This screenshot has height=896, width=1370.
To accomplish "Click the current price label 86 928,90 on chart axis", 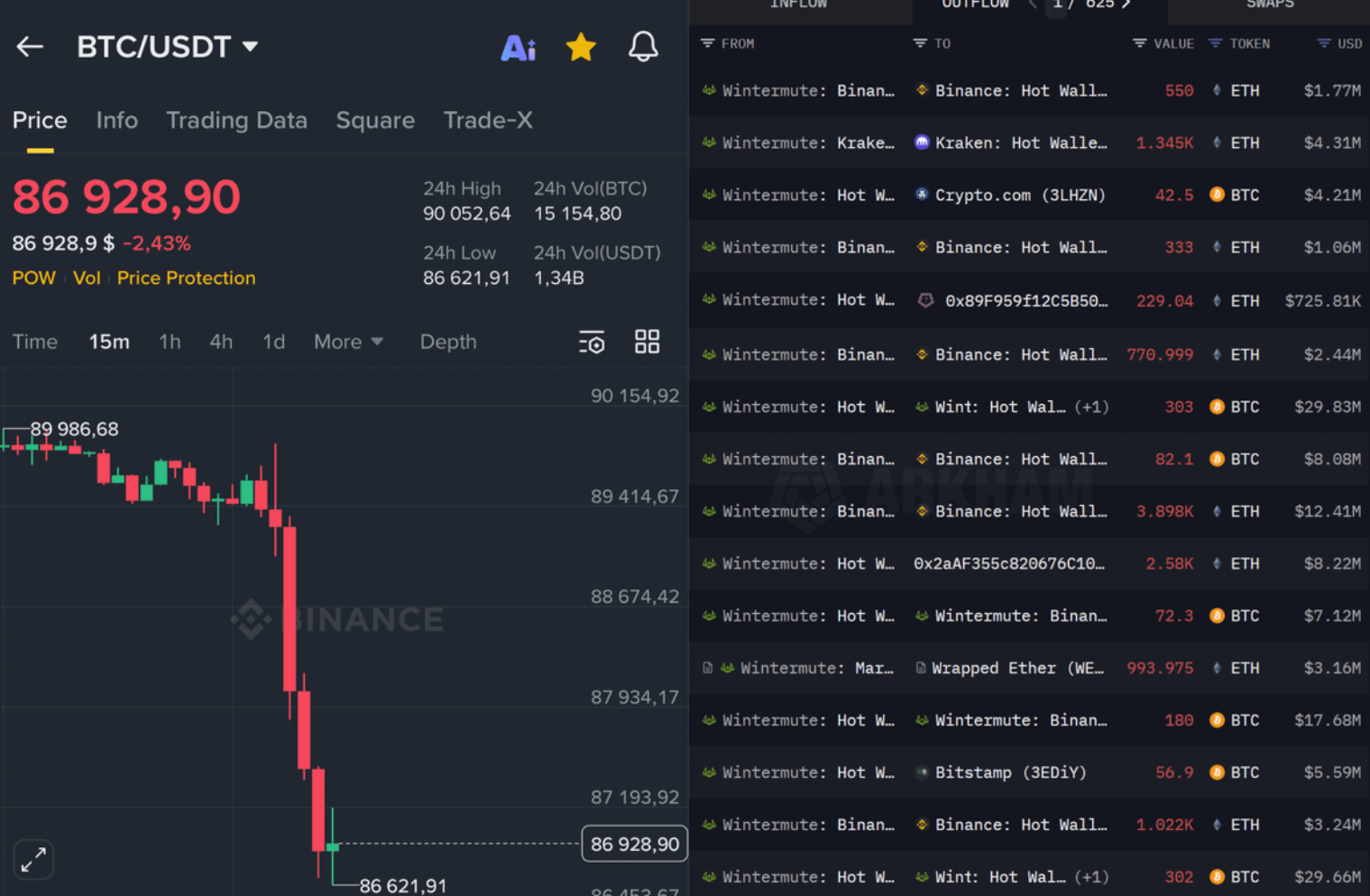I will (635, 844).
